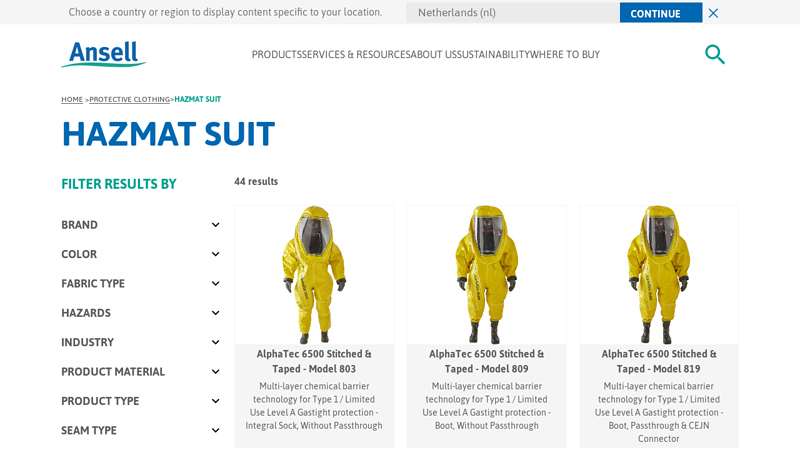Click Model 809 description 'Boot, Without Passthrough'
This screenshot has width=800, height=450.
[487, 426]
